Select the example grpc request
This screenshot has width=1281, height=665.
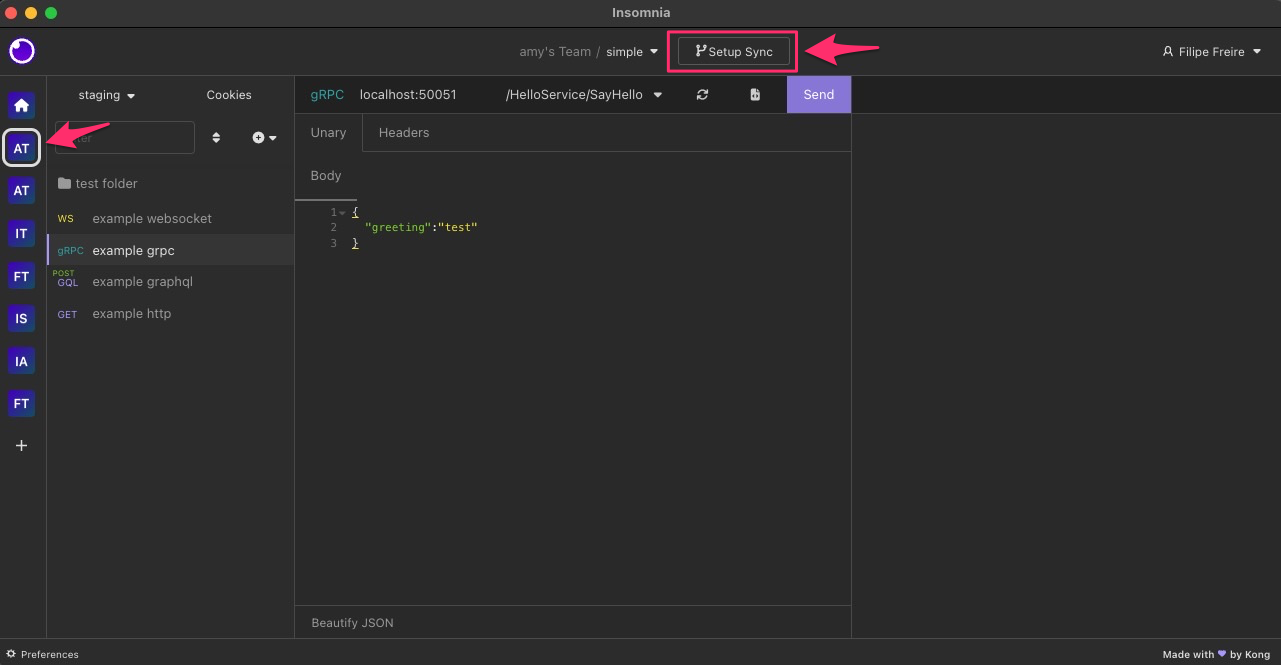tap(171, 251)
